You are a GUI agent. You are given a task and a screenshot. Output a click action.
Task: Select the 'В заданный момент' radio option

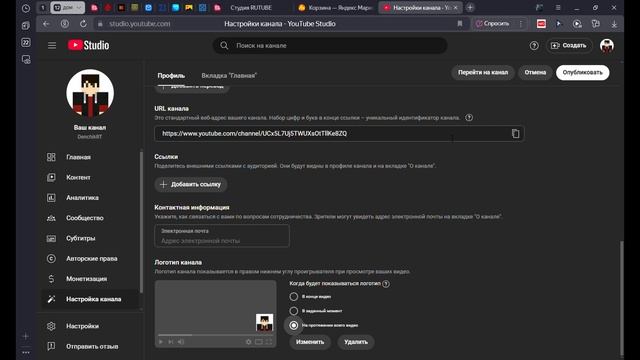click(293, 311)
